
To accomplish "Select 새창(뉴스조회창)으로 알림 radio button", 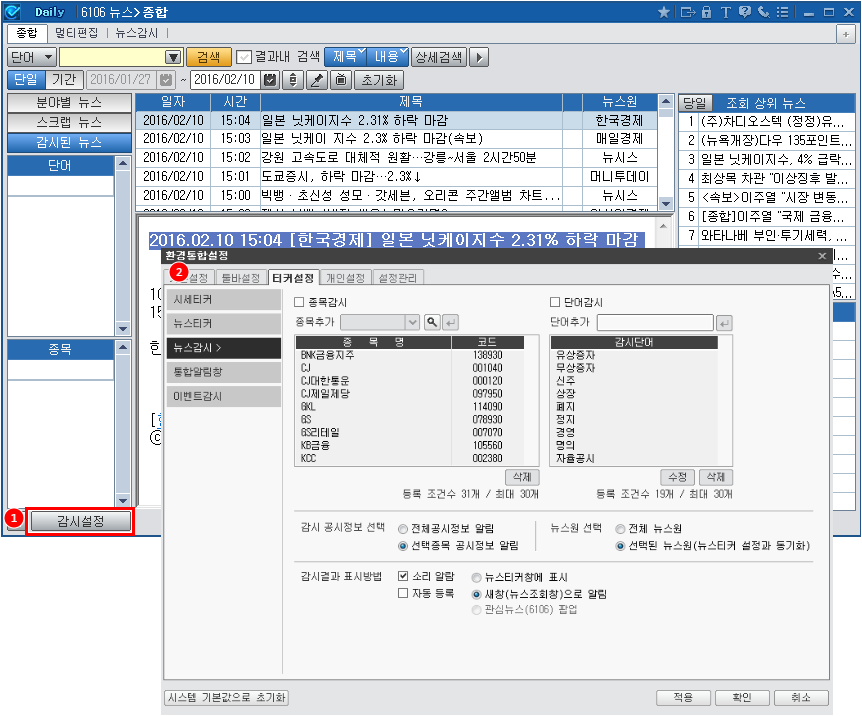I will pyautogui.click(x=477, y=594).
